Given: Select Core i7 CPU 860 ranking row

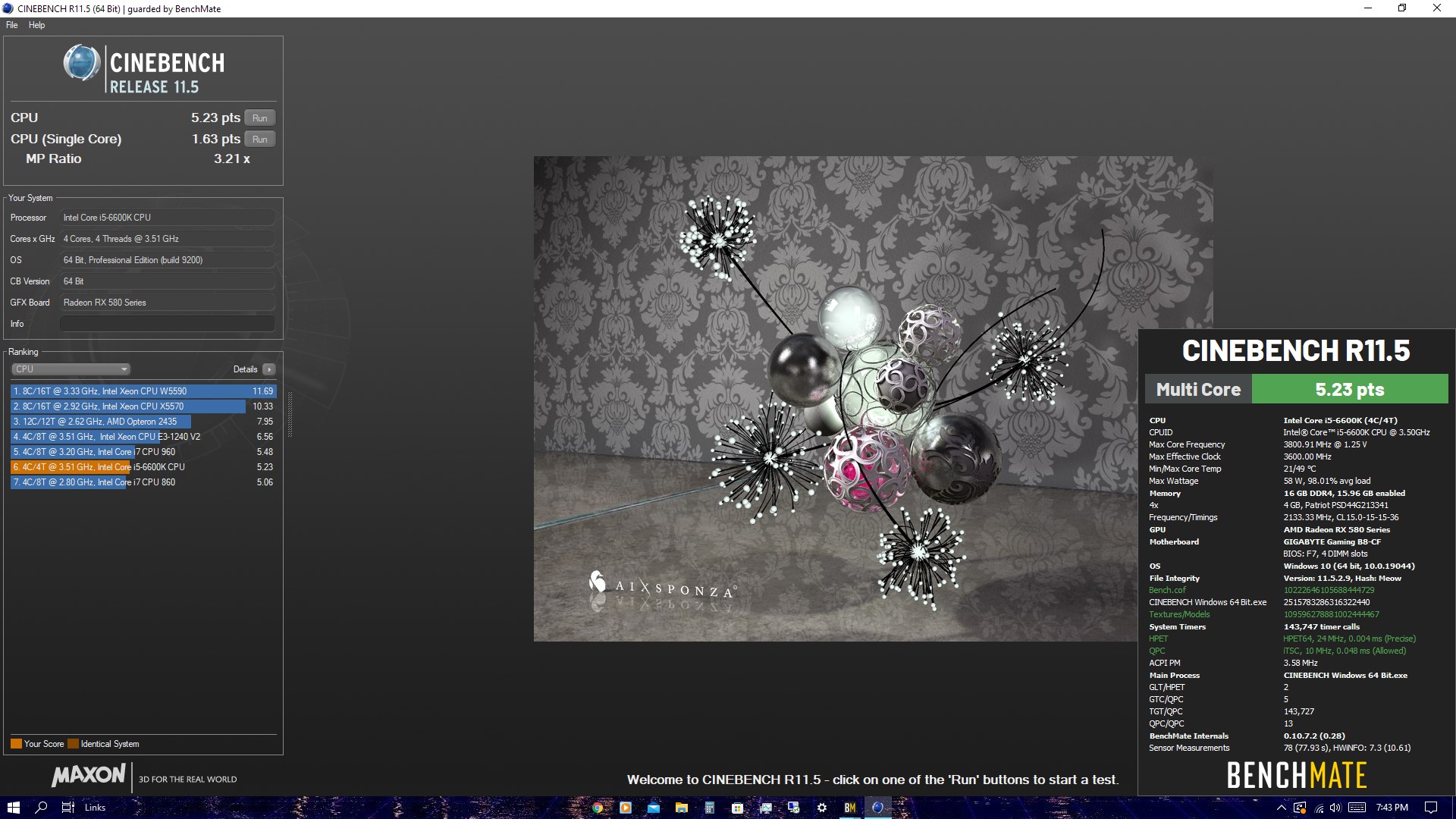Looking at the screenshot, I should coord(143,482).
